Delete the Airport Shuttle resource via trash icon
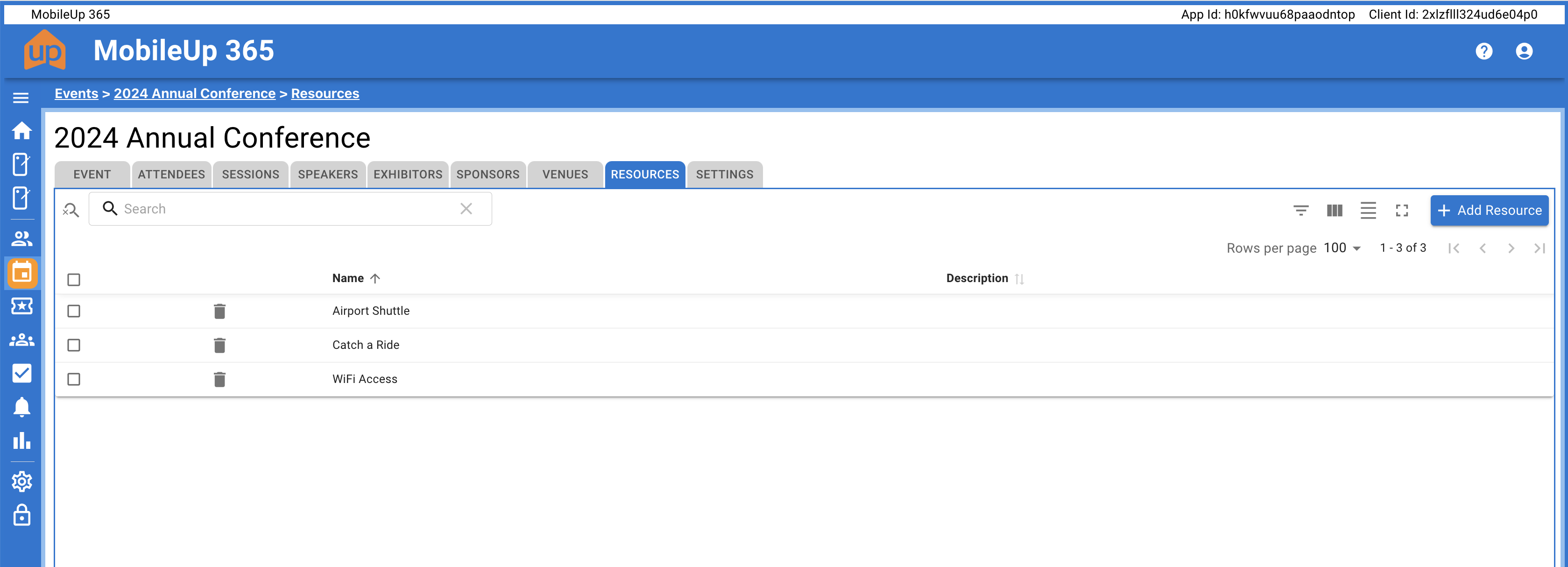 coord(220,311)
